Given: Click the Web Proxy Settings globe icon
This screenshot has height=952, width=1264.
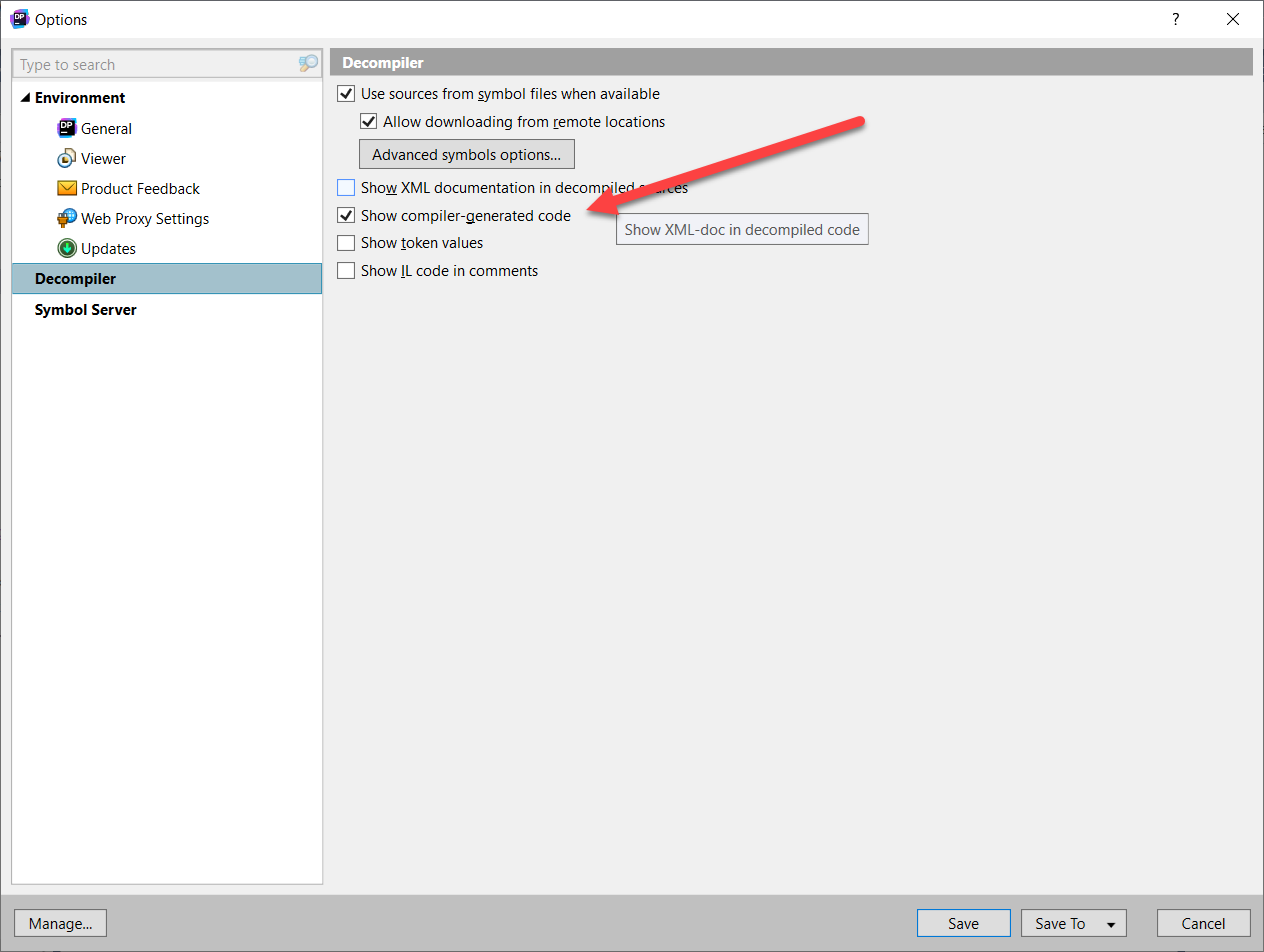Looking at the screenshot, I should point(67,218).
